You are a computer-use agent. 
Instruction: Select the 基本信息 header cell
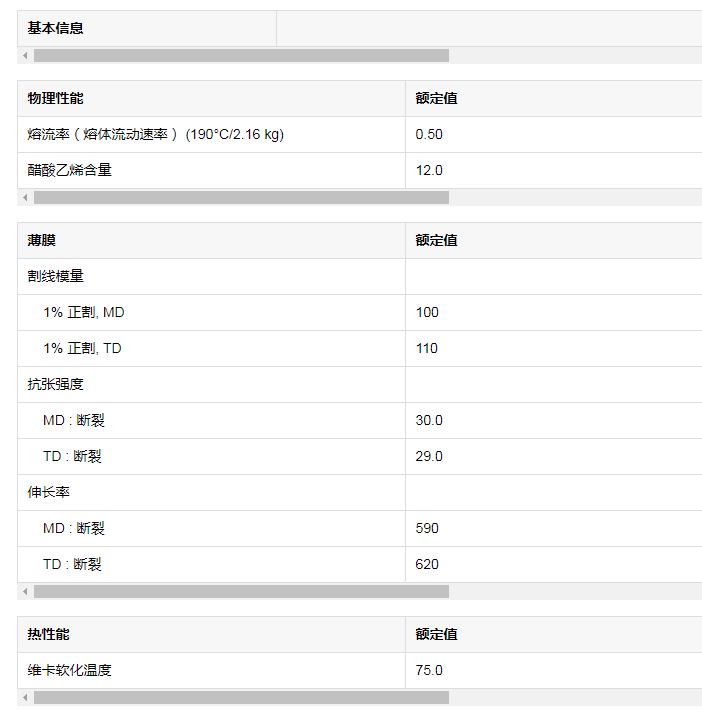[147, 28]
